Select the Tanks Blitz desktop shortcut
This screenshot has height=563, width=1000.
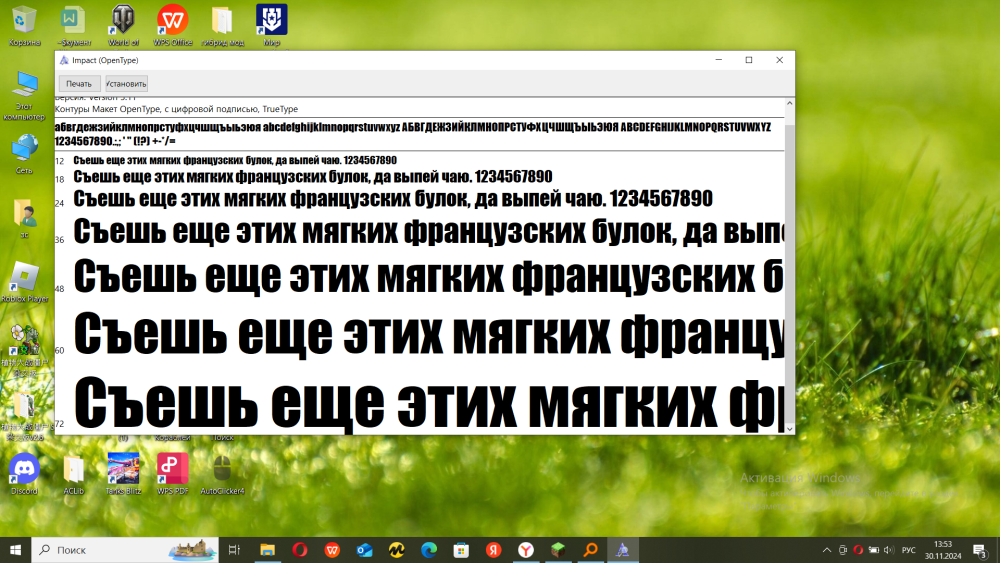123,474
